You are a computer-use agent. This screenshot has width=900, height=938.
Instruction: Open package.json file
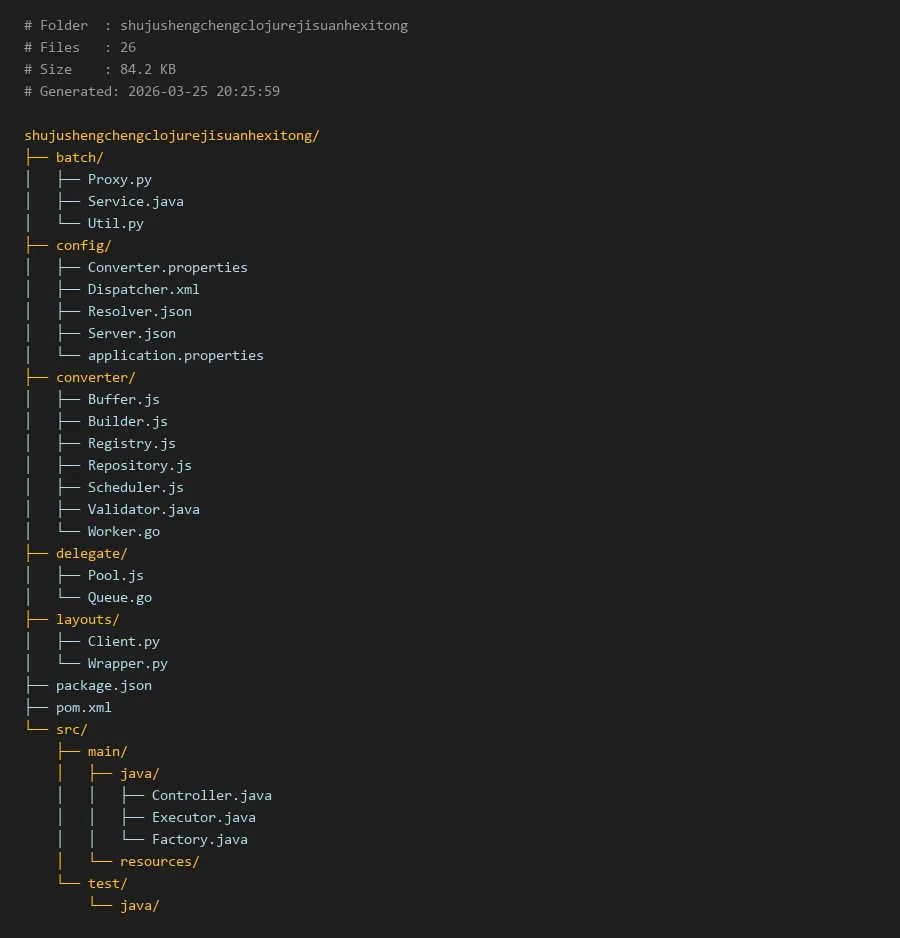(103, 685)
